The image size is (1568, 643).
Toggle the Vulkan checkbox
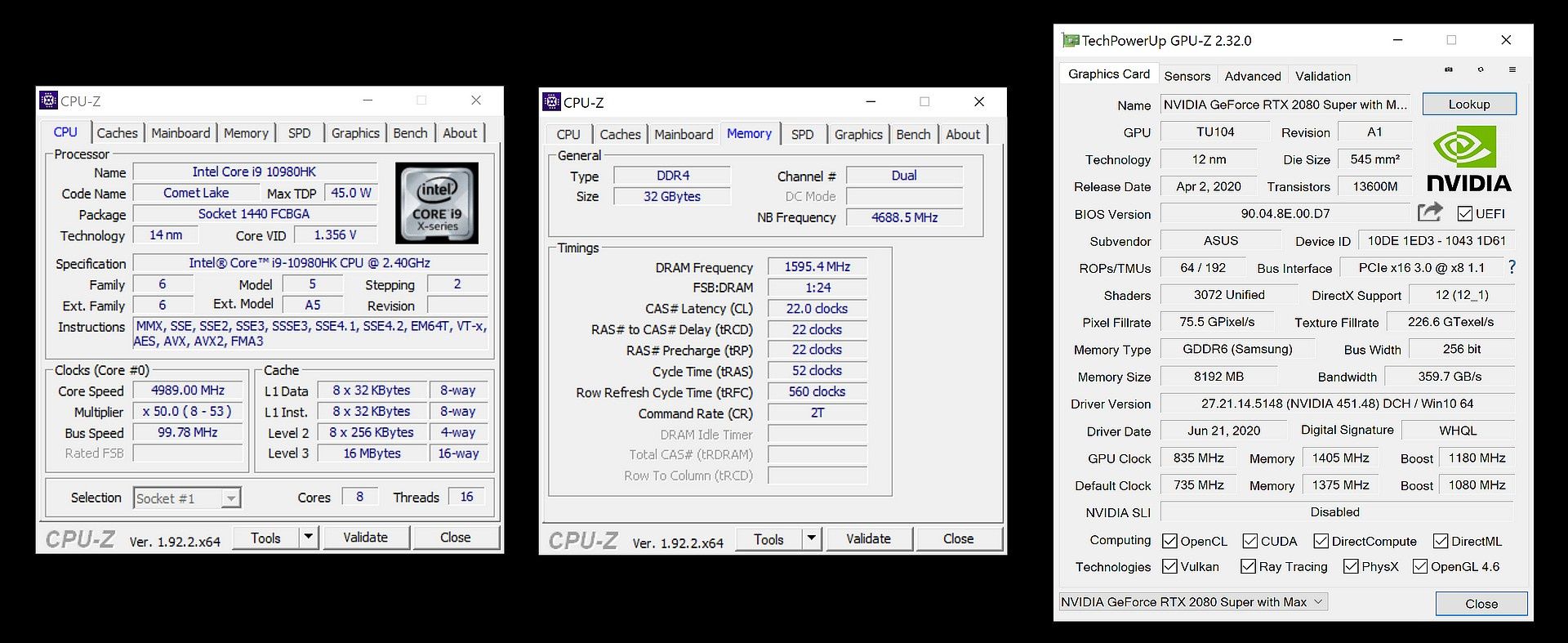pos(1169,566)
